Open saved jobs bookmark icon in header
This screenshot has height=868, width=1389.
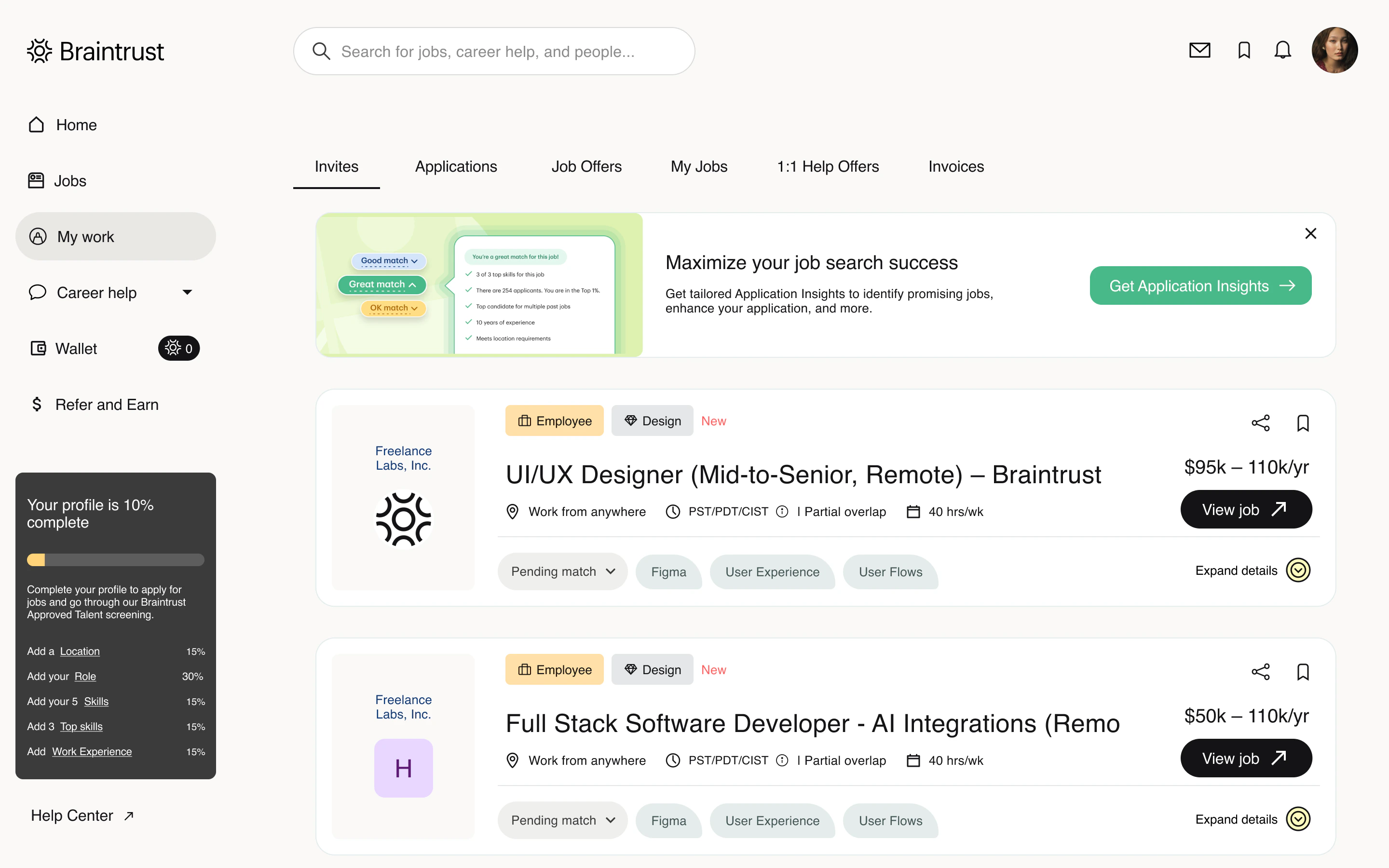[x=1244, y=51]
